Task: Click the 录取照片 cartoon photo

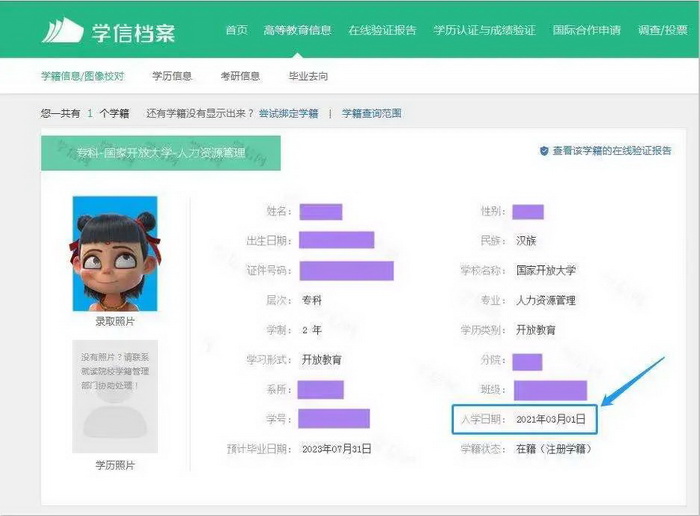Action: click(115, 254)
